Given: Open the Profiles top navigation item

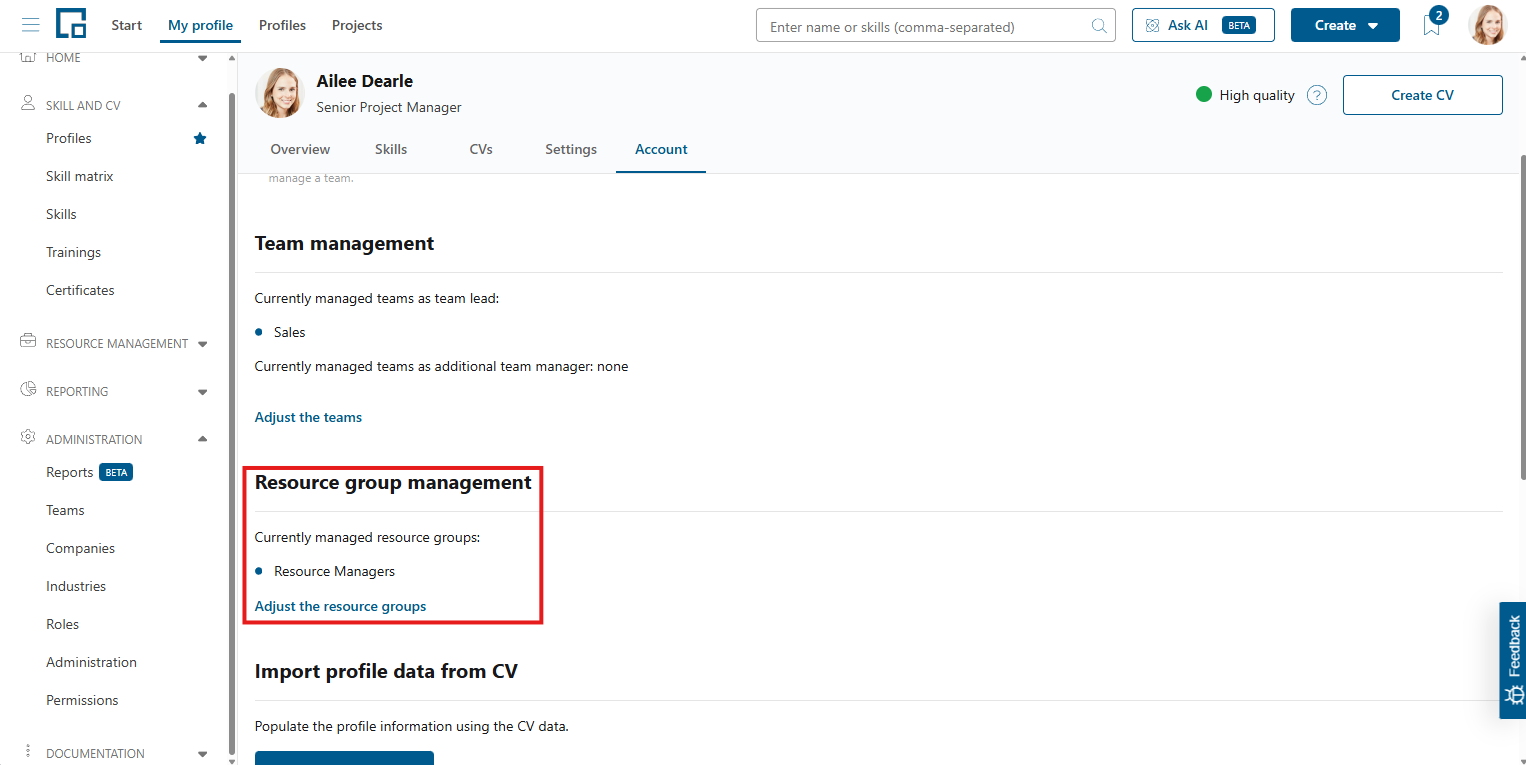Looking at the screenshot, I should point(282,25).
